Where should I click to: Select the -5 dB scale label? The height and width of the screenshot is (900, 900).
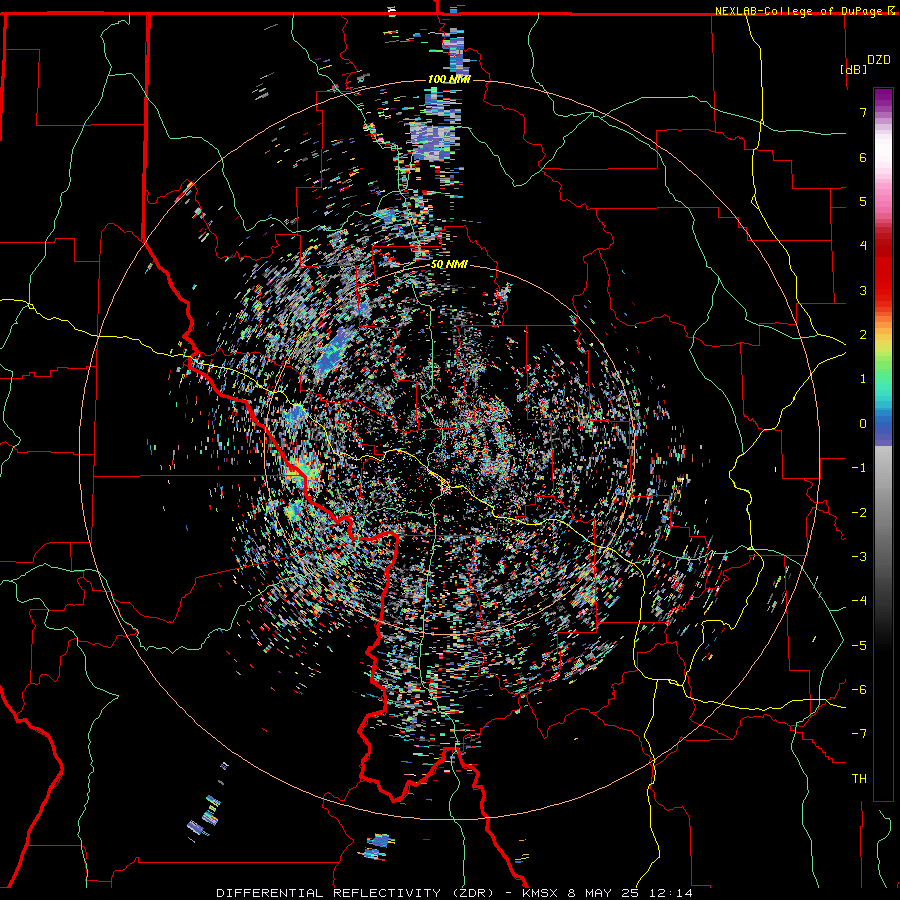pyautogui.click(x=859, y=646)
